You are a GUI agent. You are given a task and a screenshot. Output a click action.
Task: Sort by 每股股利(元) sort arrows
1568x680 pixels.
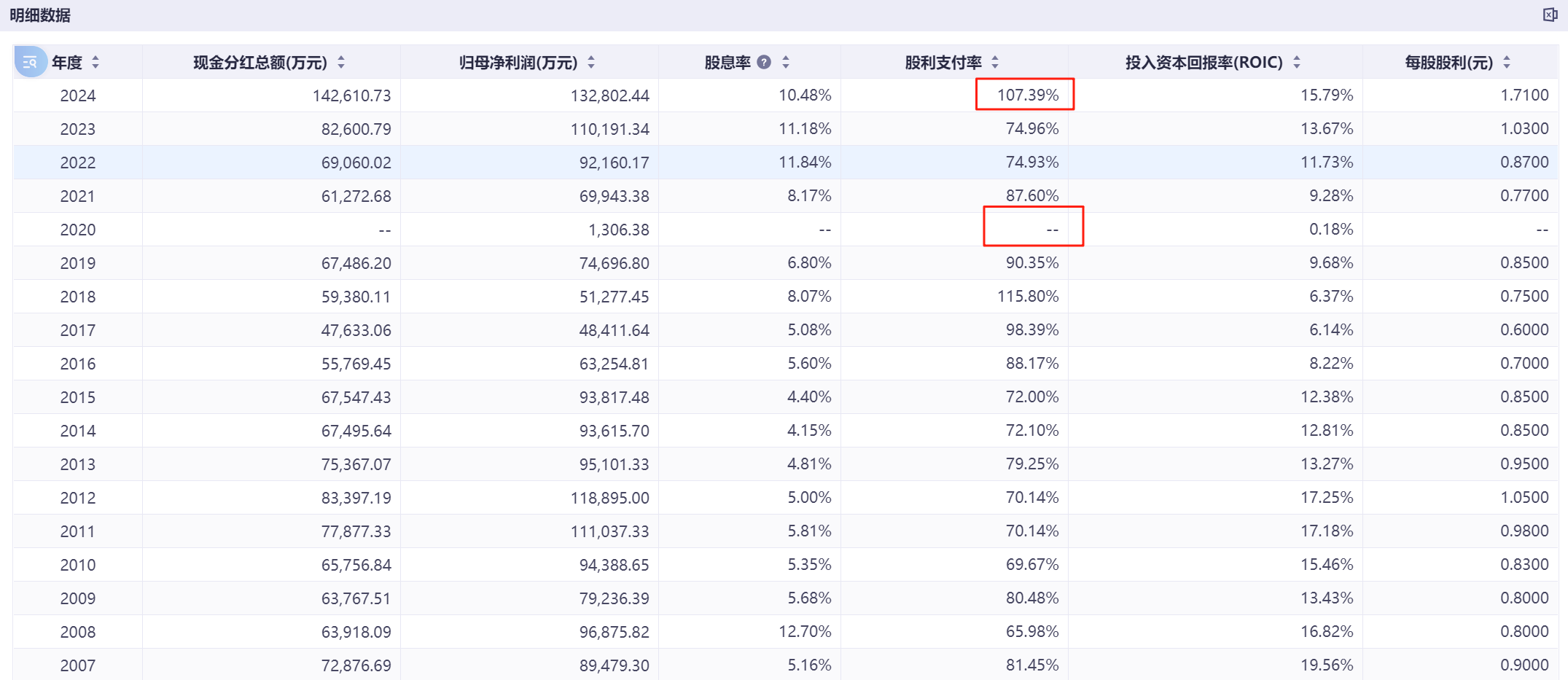(1507, 63)
